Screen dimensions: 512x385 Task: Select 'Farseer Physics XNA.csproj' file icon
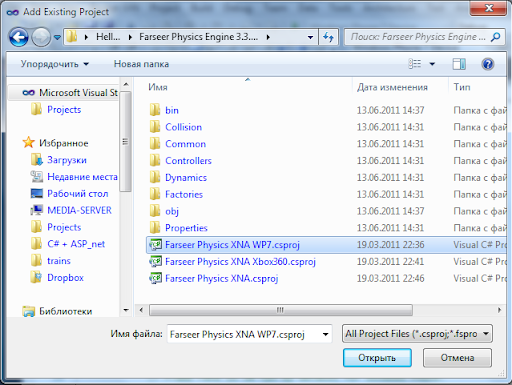pos(155,278)
